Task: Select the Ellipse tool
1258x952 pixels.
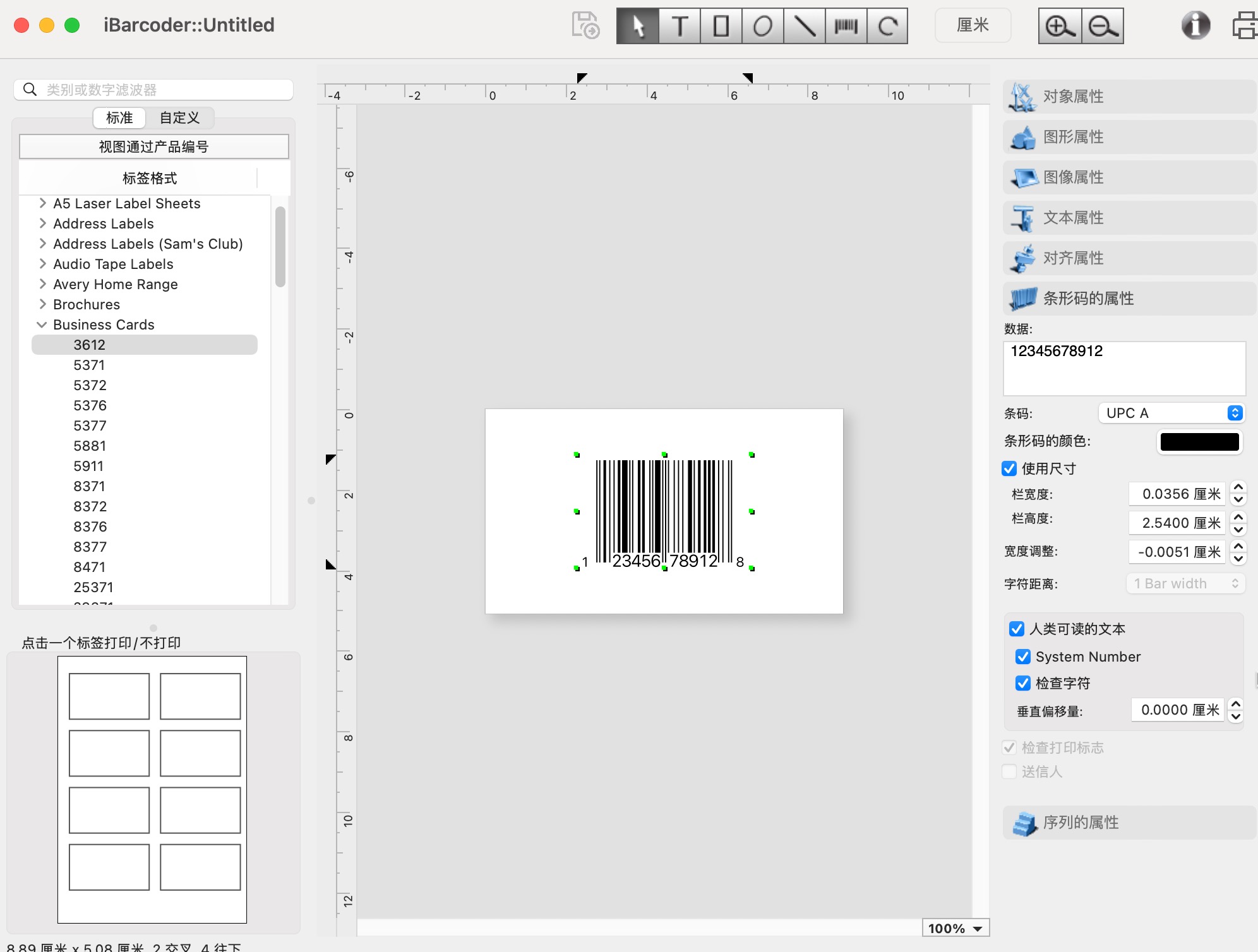Action: [x=763, y=26]
